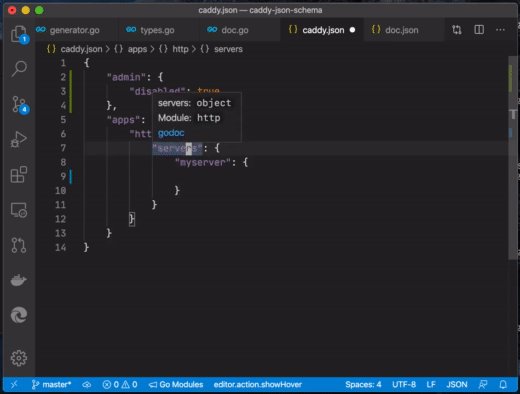The width and height of the screenshot is (520, 394).
Task: Open the Remote Explorer view
Action: pos(19,210)
